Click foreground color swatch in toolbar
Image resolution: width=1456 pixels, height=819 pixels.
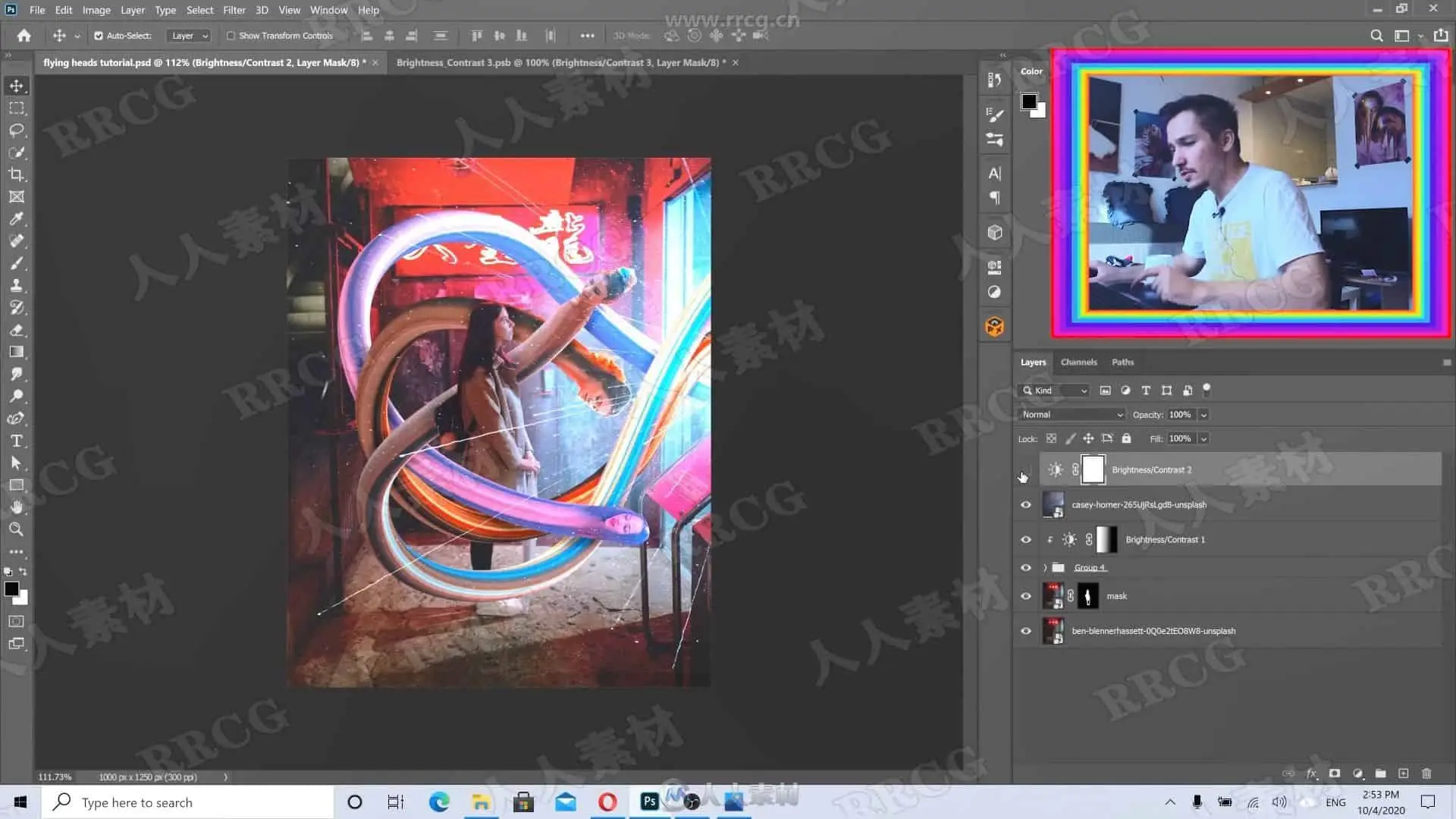point(11,589)
